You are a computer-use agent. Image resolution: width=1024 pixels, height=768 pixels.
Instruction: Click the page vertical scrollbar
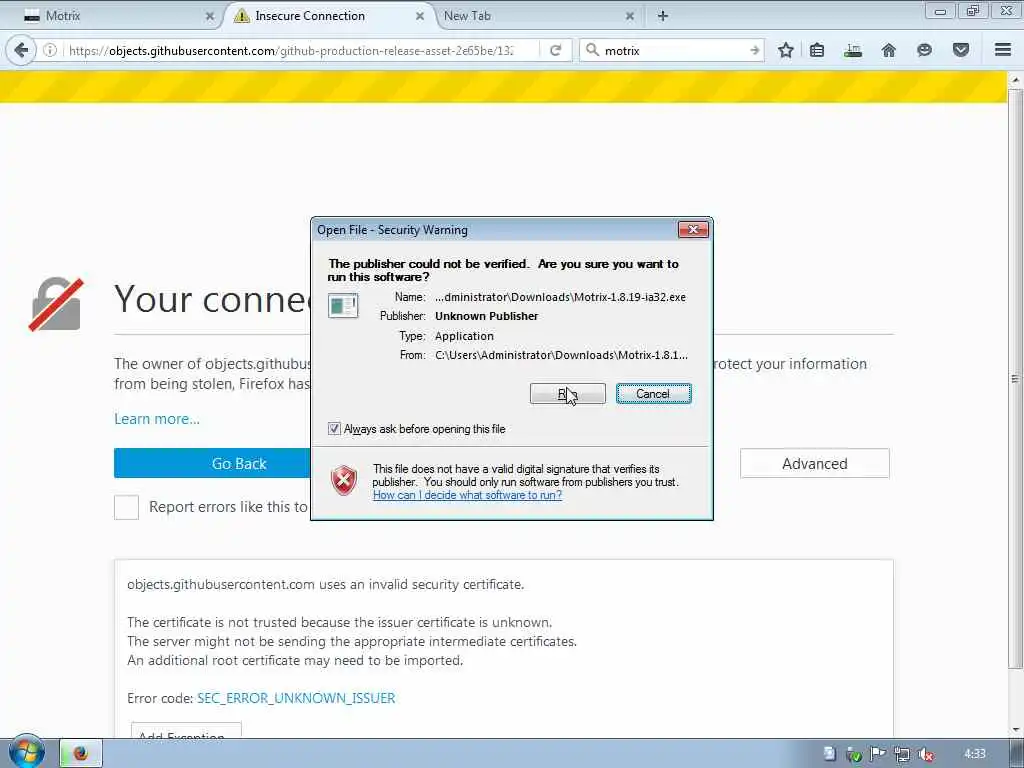1014,379
